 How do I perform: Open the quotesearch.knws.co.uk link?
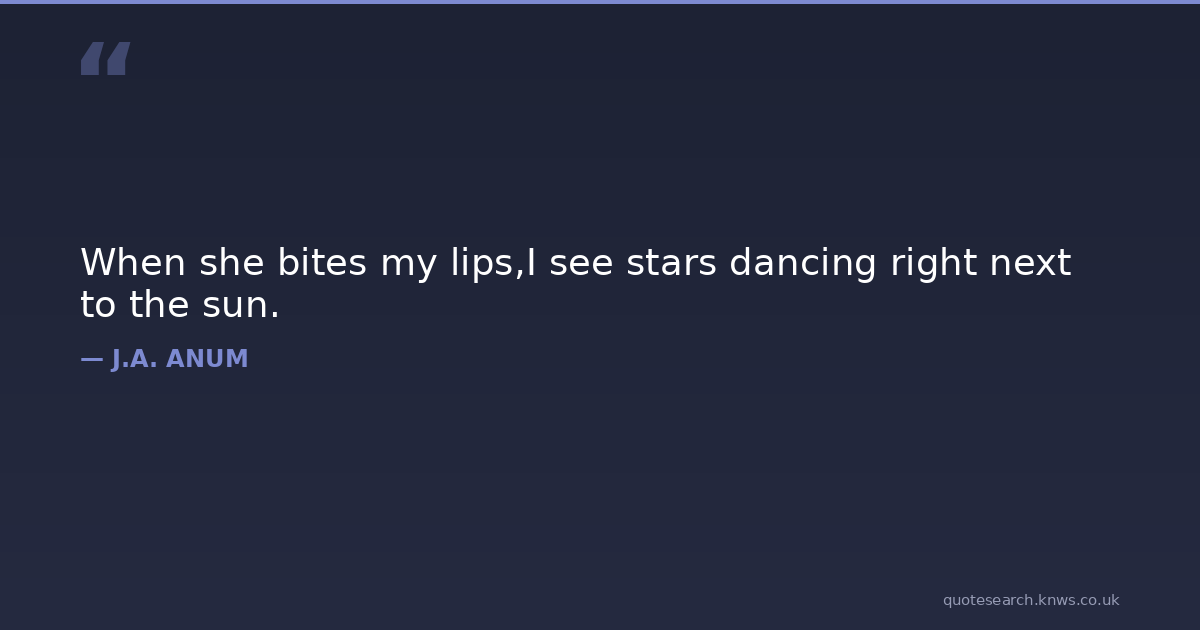pyautogui.click(x=1030, y=600)
